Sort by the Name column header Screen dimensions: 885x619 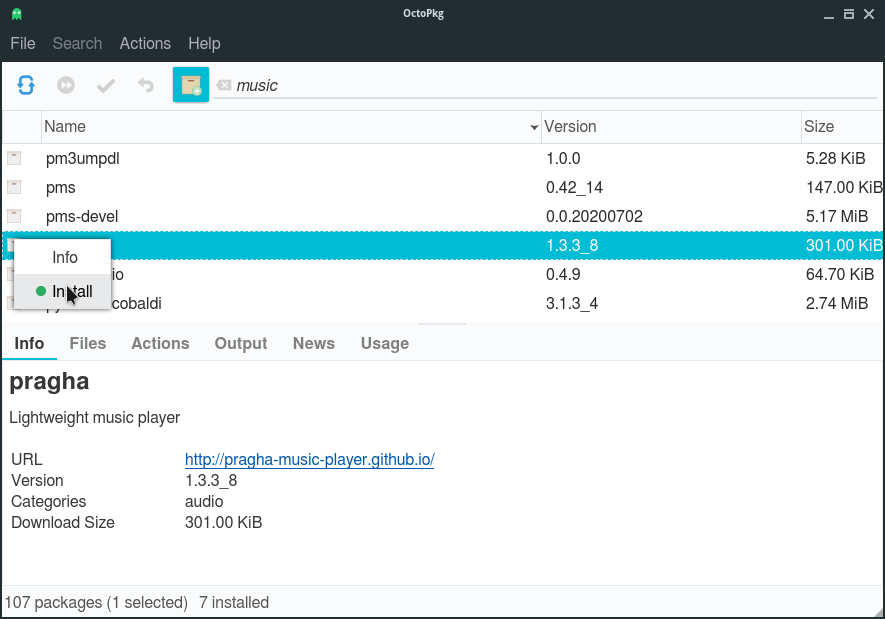(x=291, y=127)
